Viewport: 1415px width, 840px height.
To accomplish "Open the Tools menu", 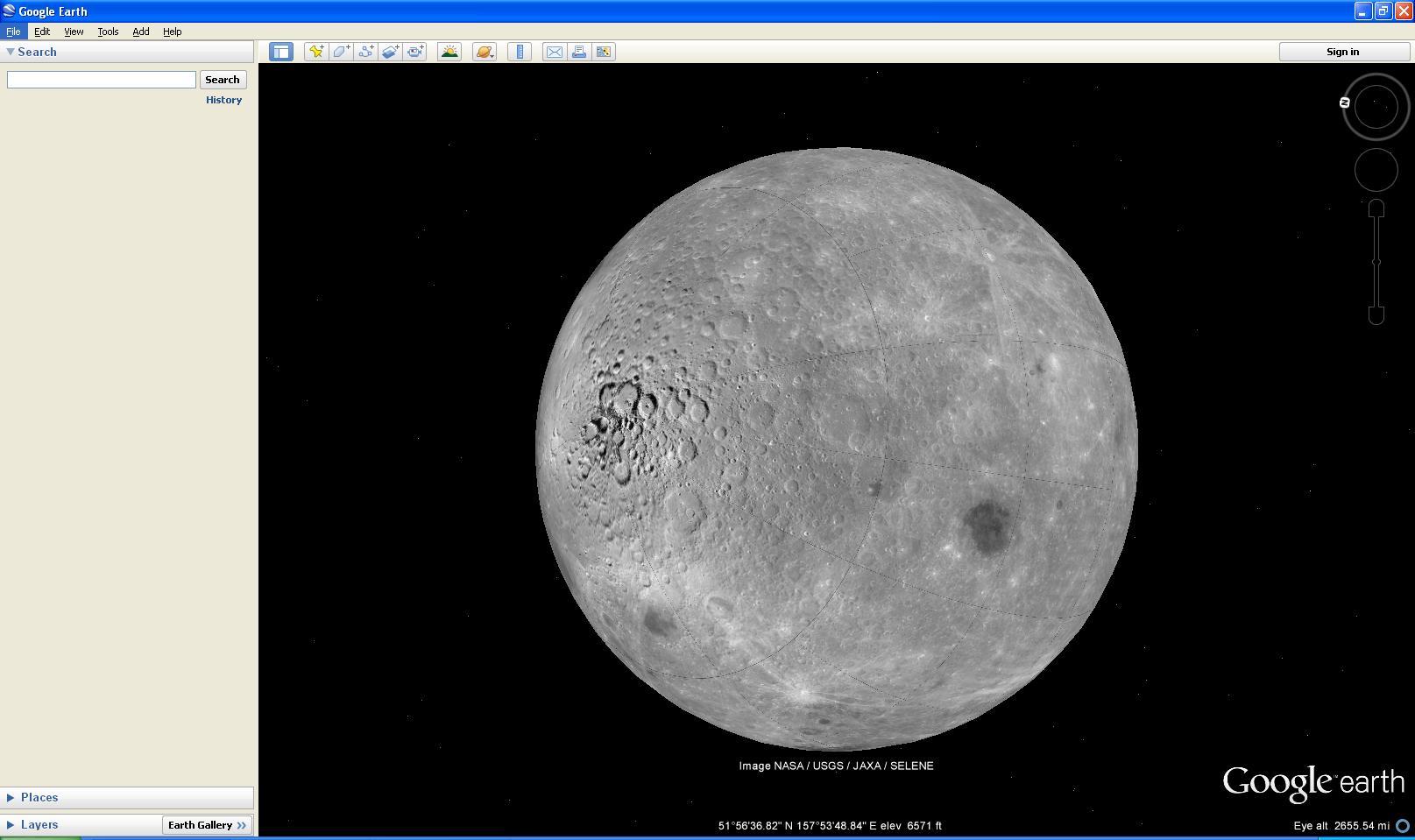I will (x=108, y=32).
